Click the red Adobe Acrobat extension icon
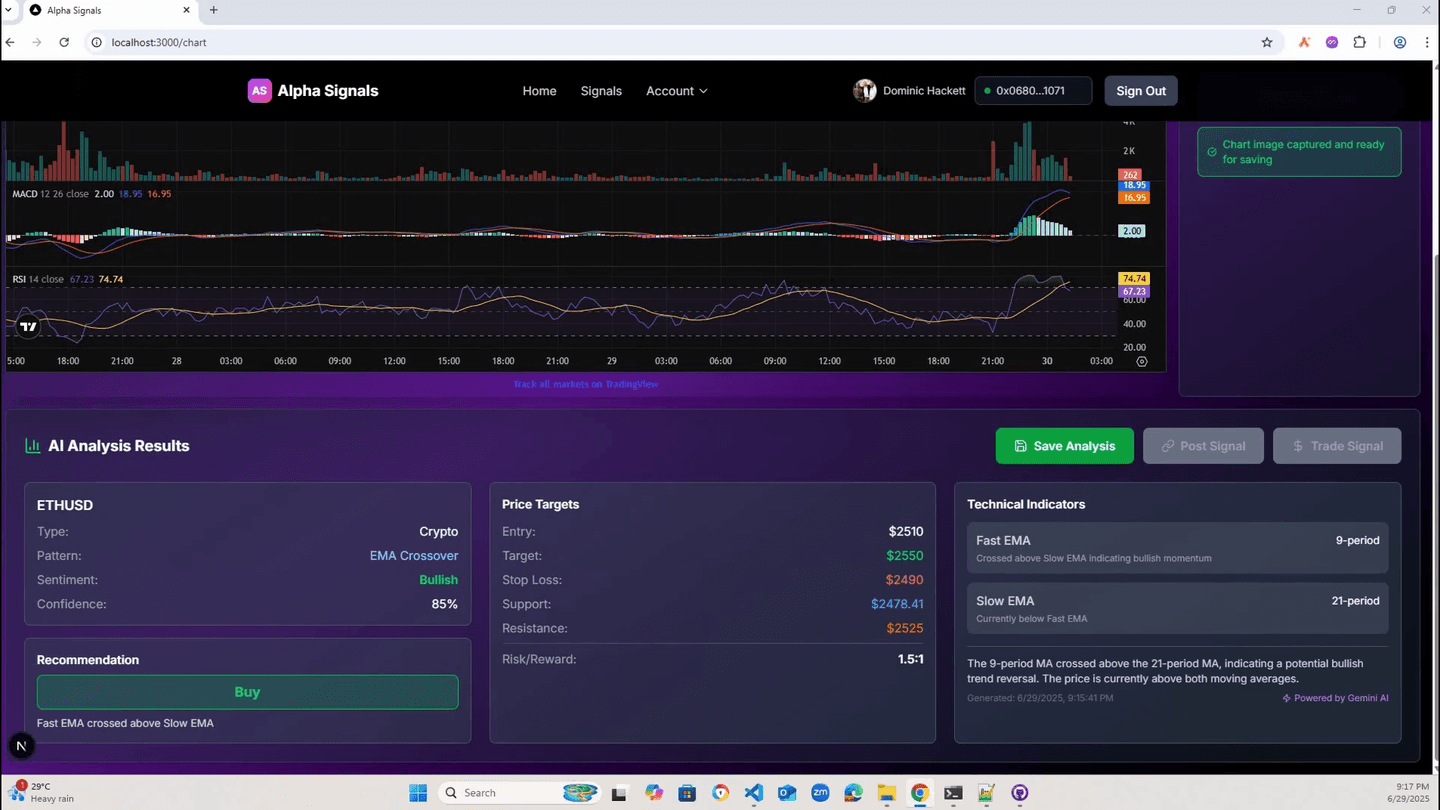The width and height of the screenshot is (1440, 810). 1304,42
